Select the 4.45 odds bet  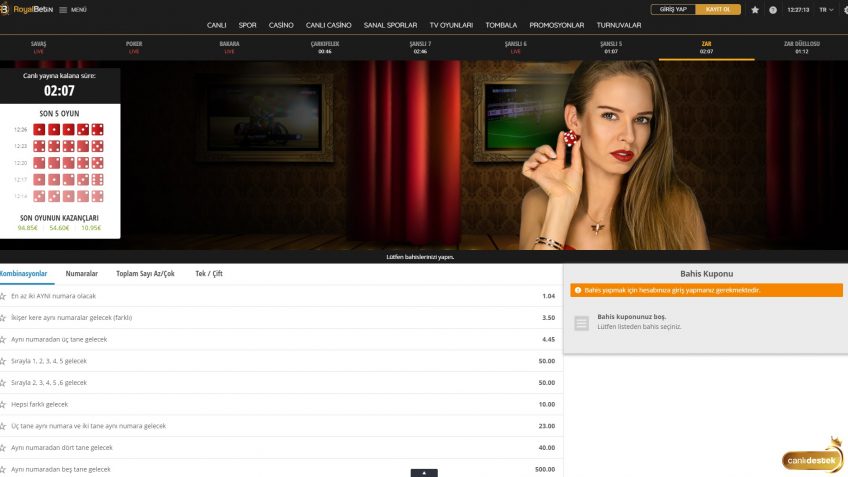548,339
